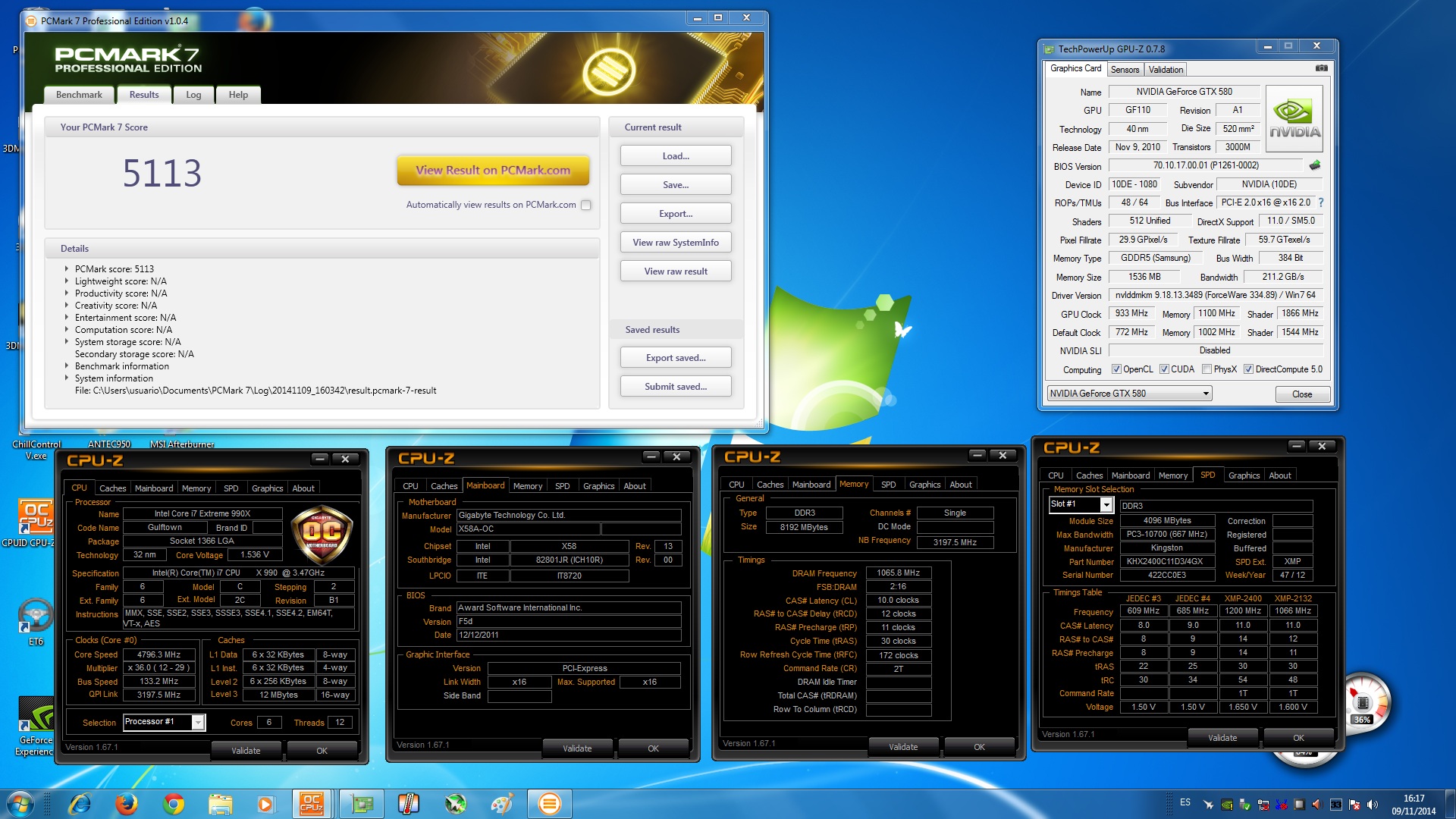
Task: Expand the Lightweight score detail row
Action: (x=67, y=281)
